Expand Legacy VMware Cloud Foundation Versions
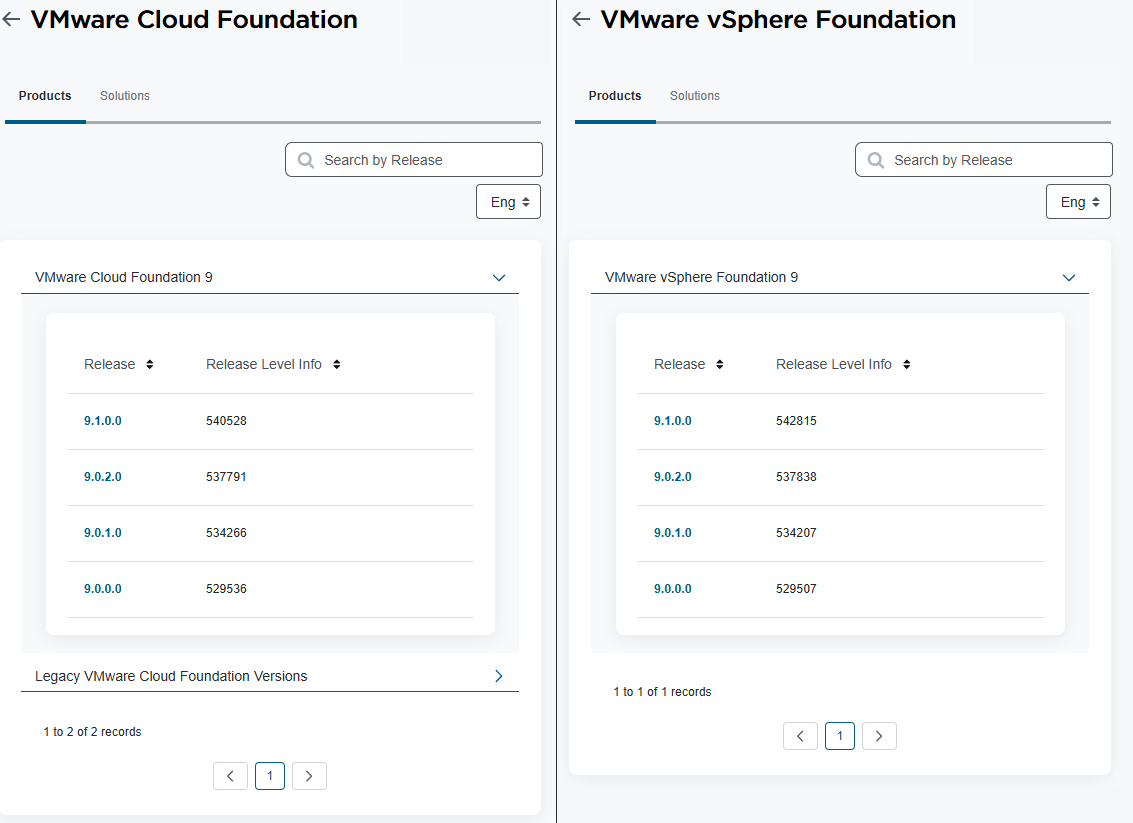1133x823 pixels. (499, 676)
